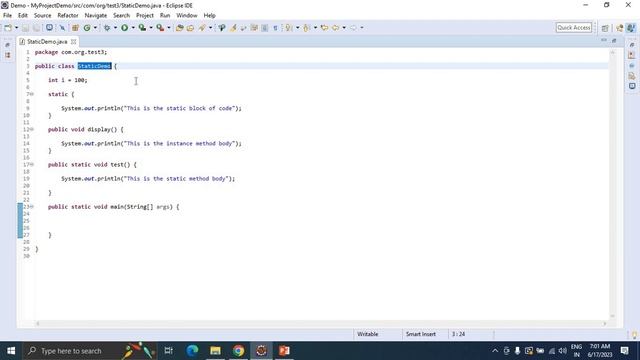The image size is (640, 360).
Task: Open PowerPoint from the taskbar
Action: [284, 351]
